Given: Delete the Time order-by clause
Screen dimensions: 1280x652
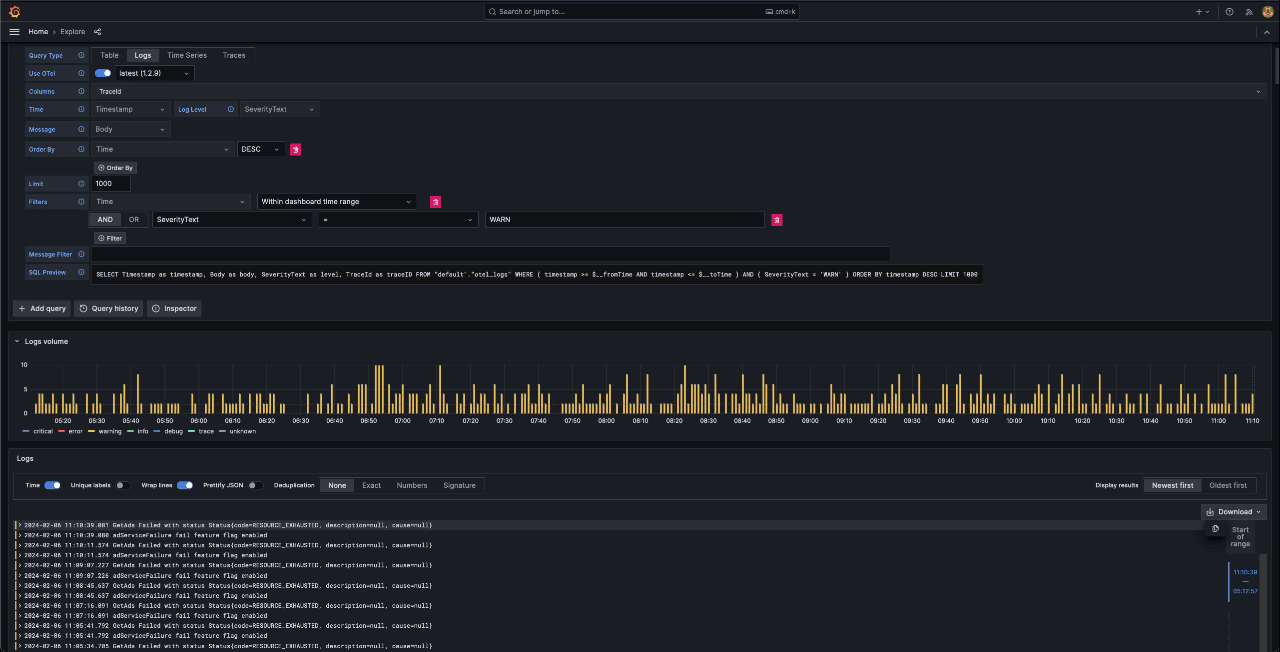Looking at the screenshot, I should pos(295,149).
